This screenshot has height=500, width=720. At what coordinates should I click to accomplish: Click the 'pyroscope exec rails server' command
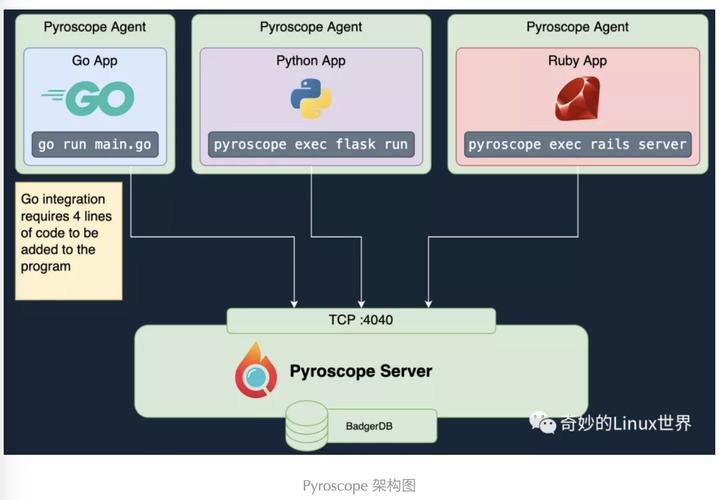click(x=577, y=145)
